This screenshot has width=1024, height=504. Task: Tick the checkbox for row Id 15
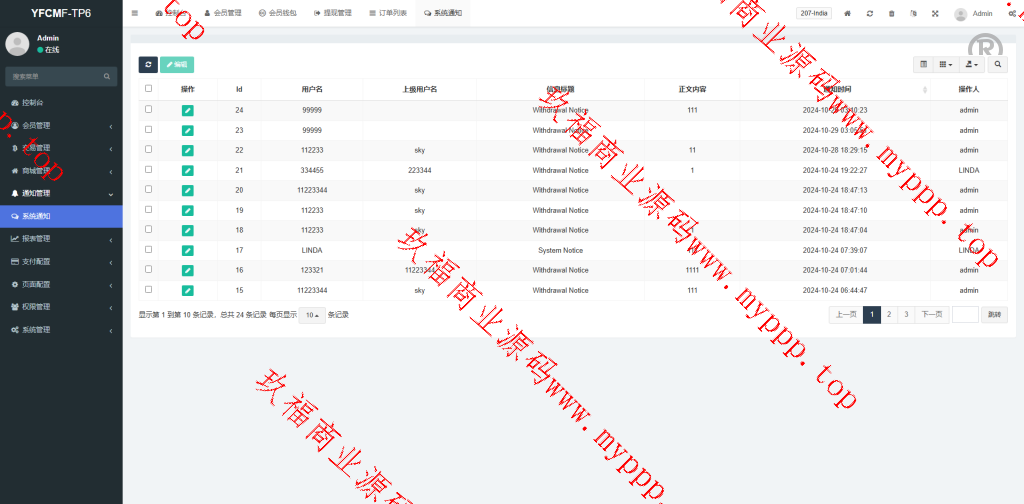(149, 289)
